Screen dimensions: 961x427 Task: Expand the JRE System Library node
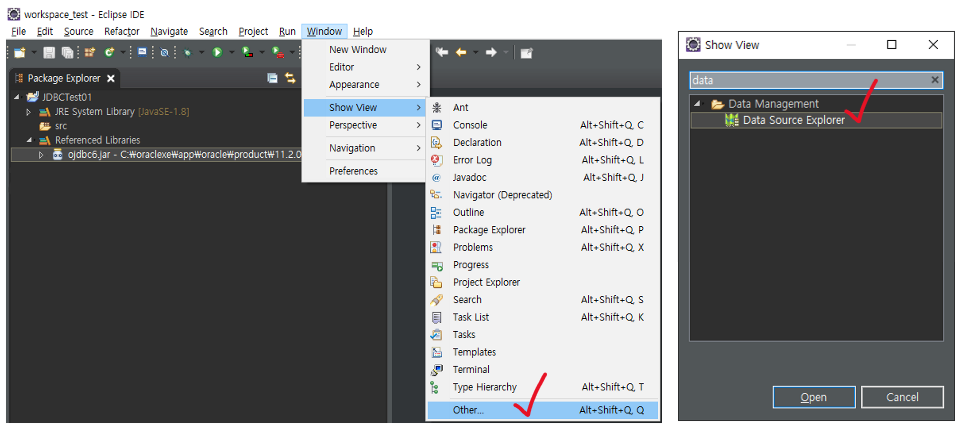click(28, 112)
